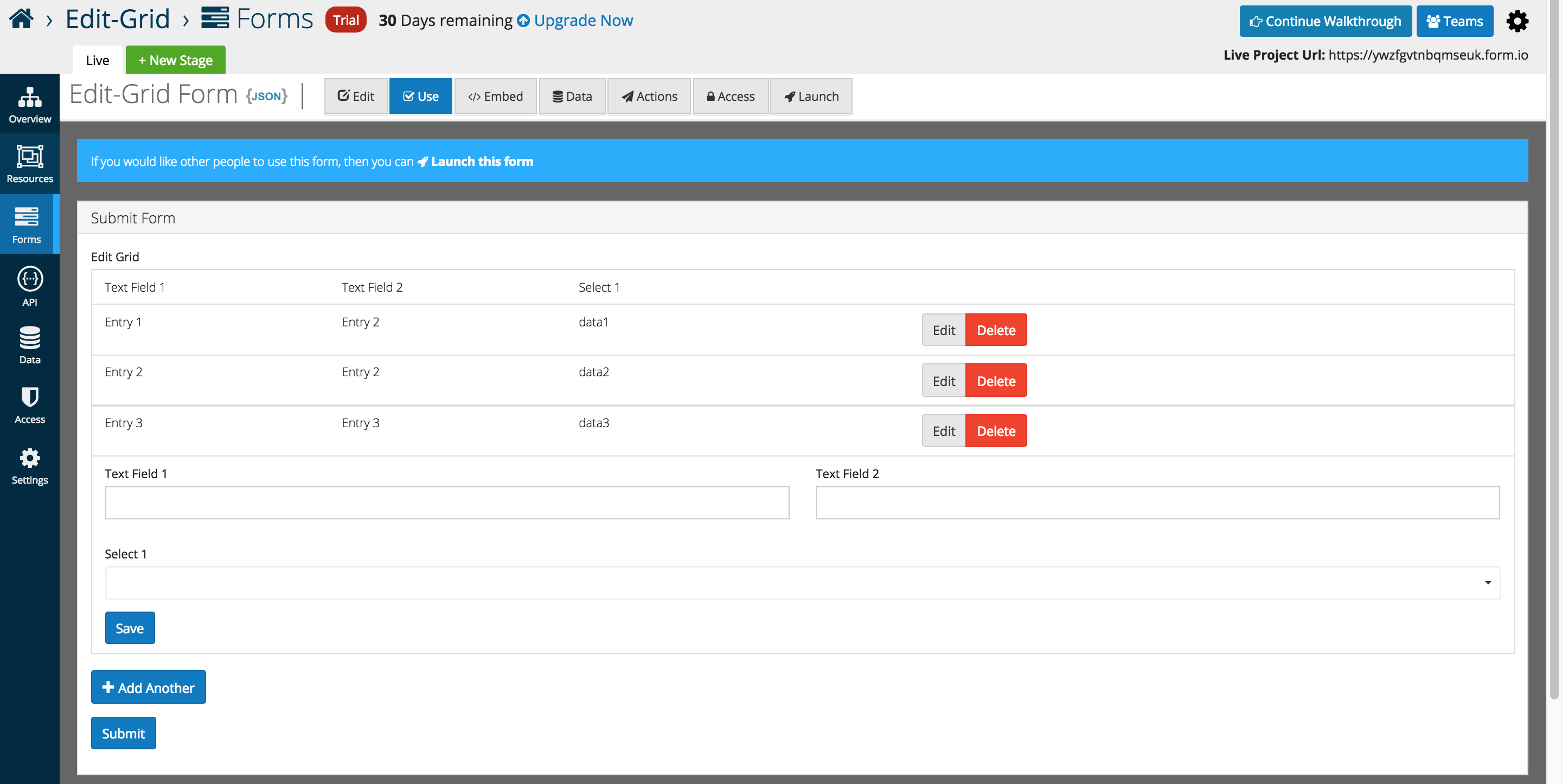Viewport: 1562px width, 784px height.
Task: Click Upgrade Now link
Action: [x=575, y=21]
